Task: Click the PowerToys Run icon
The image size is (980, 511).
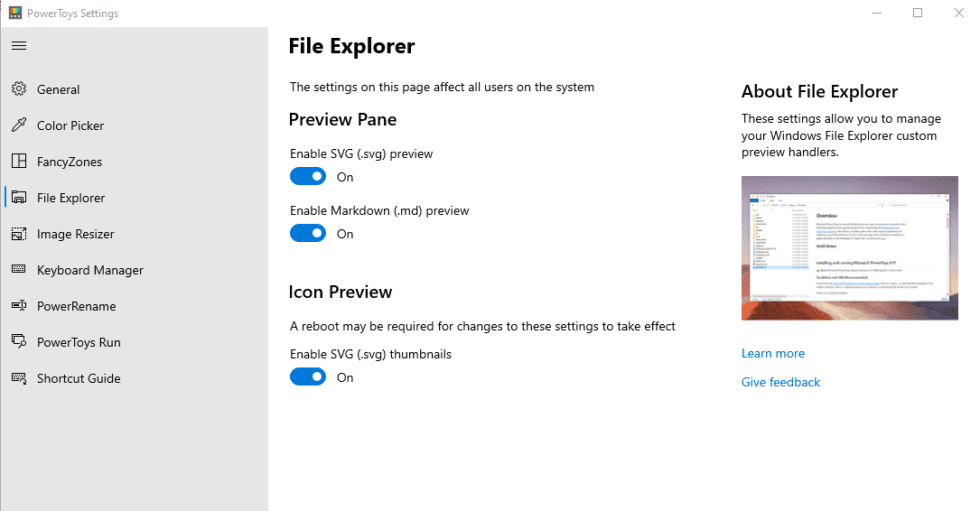Action: [19, 342]
